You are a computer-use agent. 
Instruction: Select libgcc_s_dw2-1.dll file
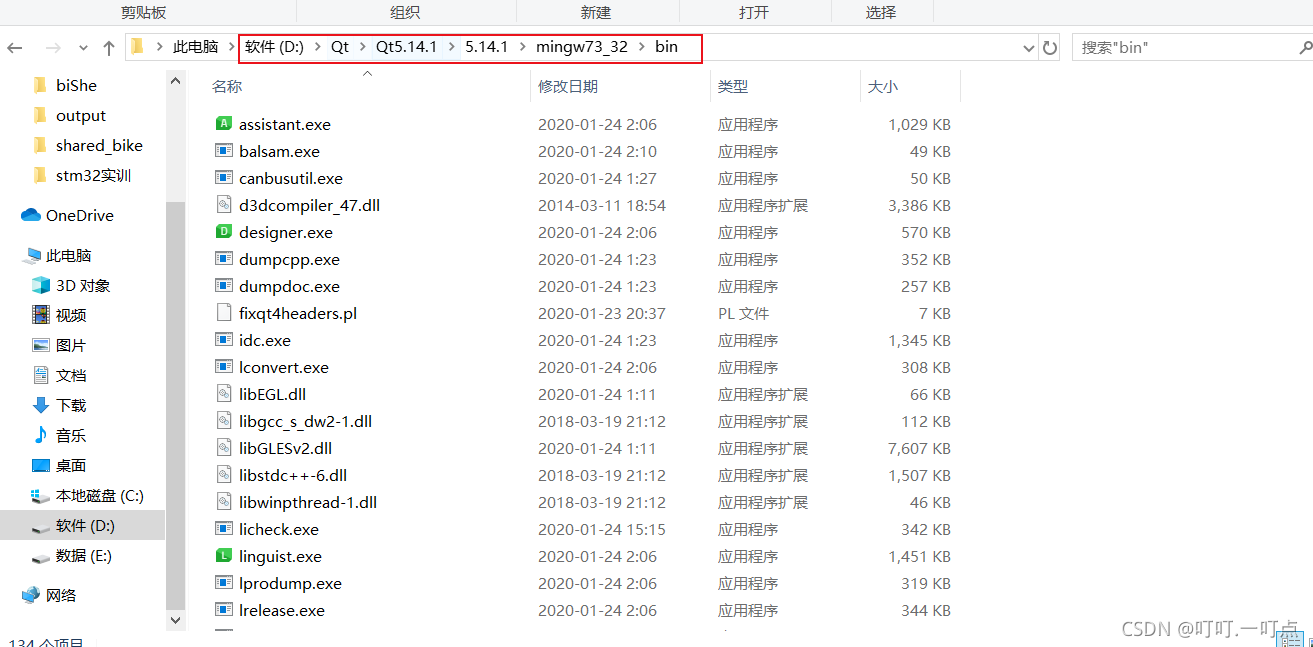pyautogui.click(x=305, y=421)
